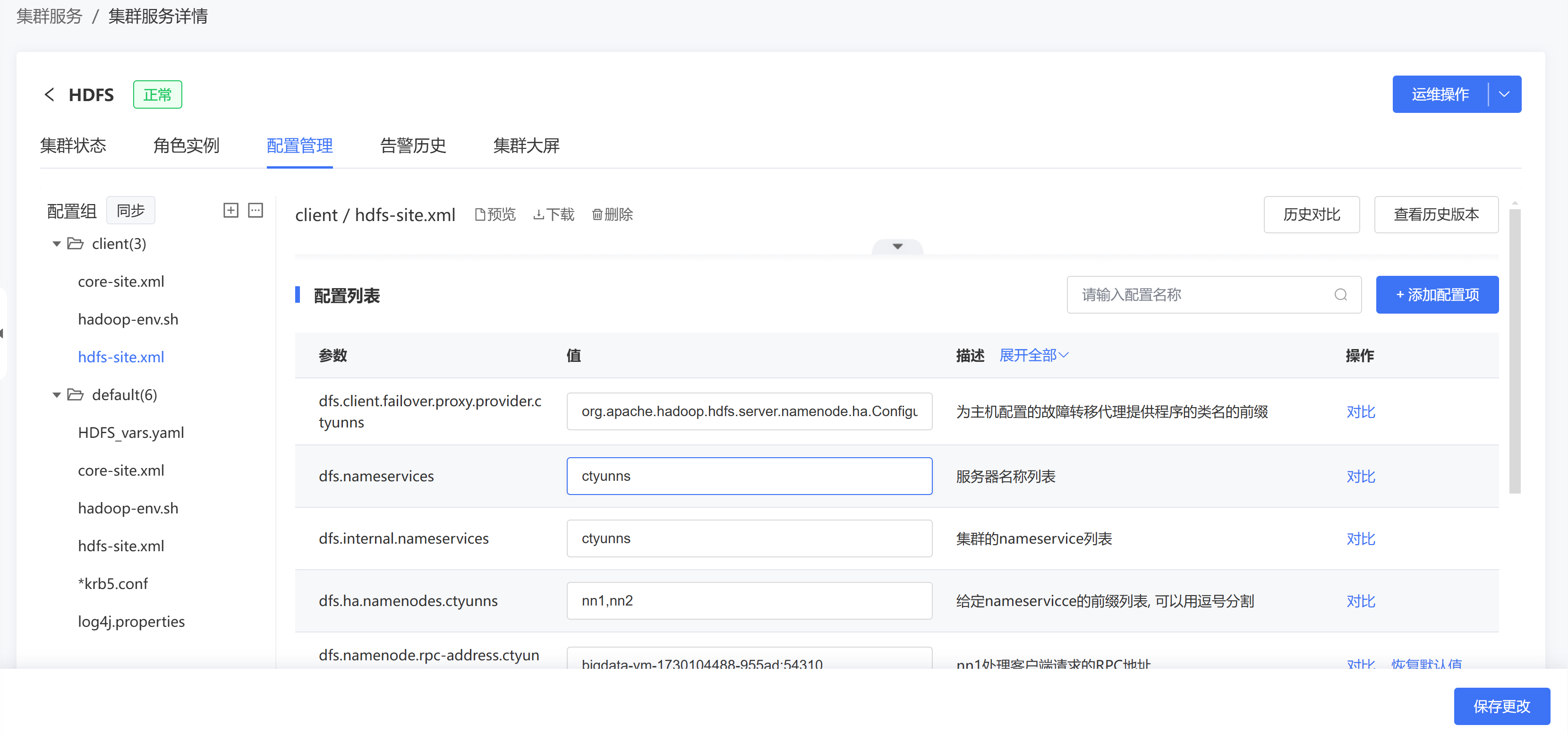1568x734 pixels.
Task: Download hdfs-site.xml via 下载
Action: [554, 214]
